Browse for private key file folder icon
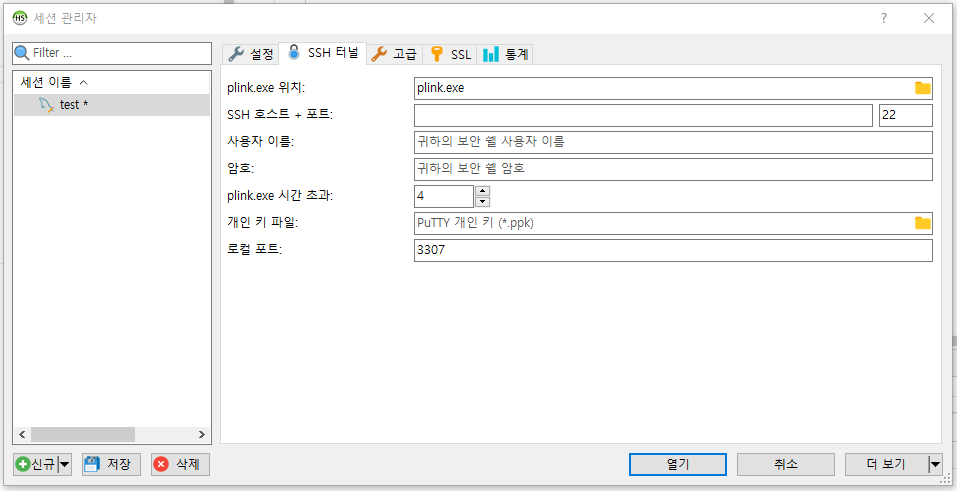This screenshot has height=491, width=957. point(922,223)
